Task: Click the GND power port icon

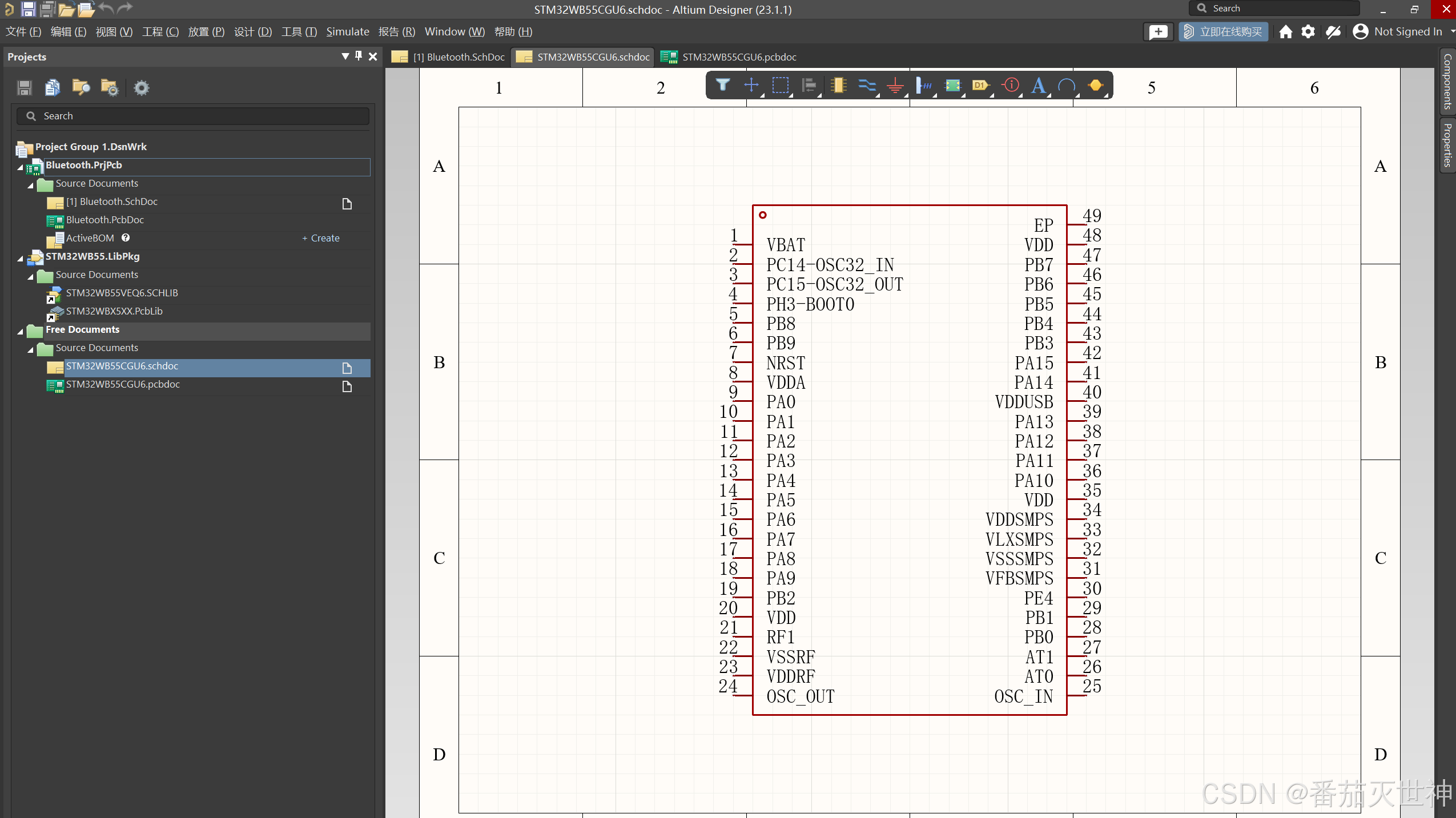Action: pos(895,86)
